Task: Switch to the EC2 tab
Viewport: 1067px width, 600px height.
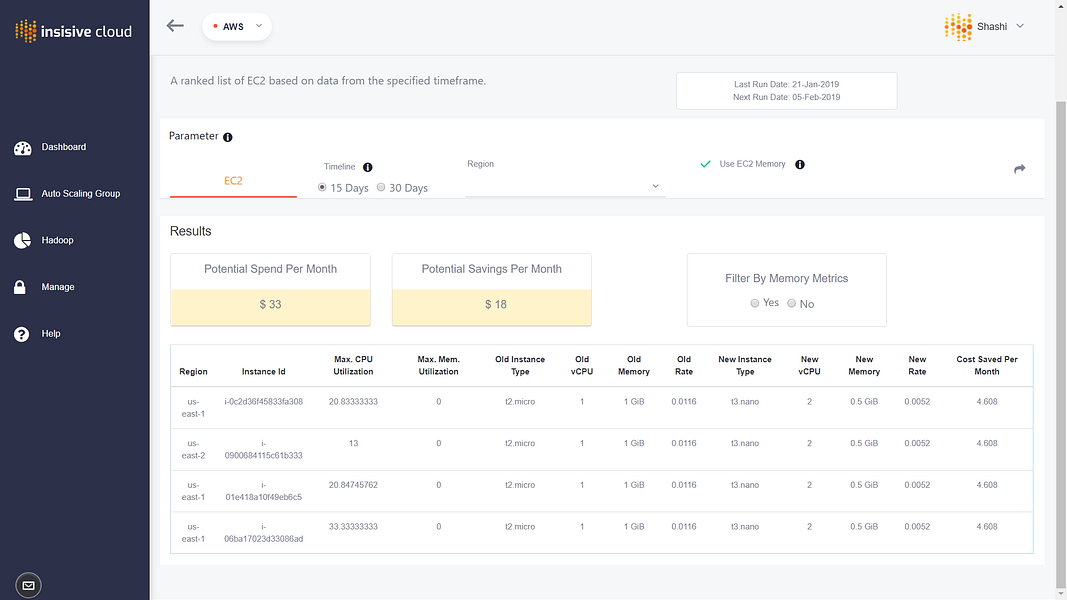Action: click(x=233, y=181)
